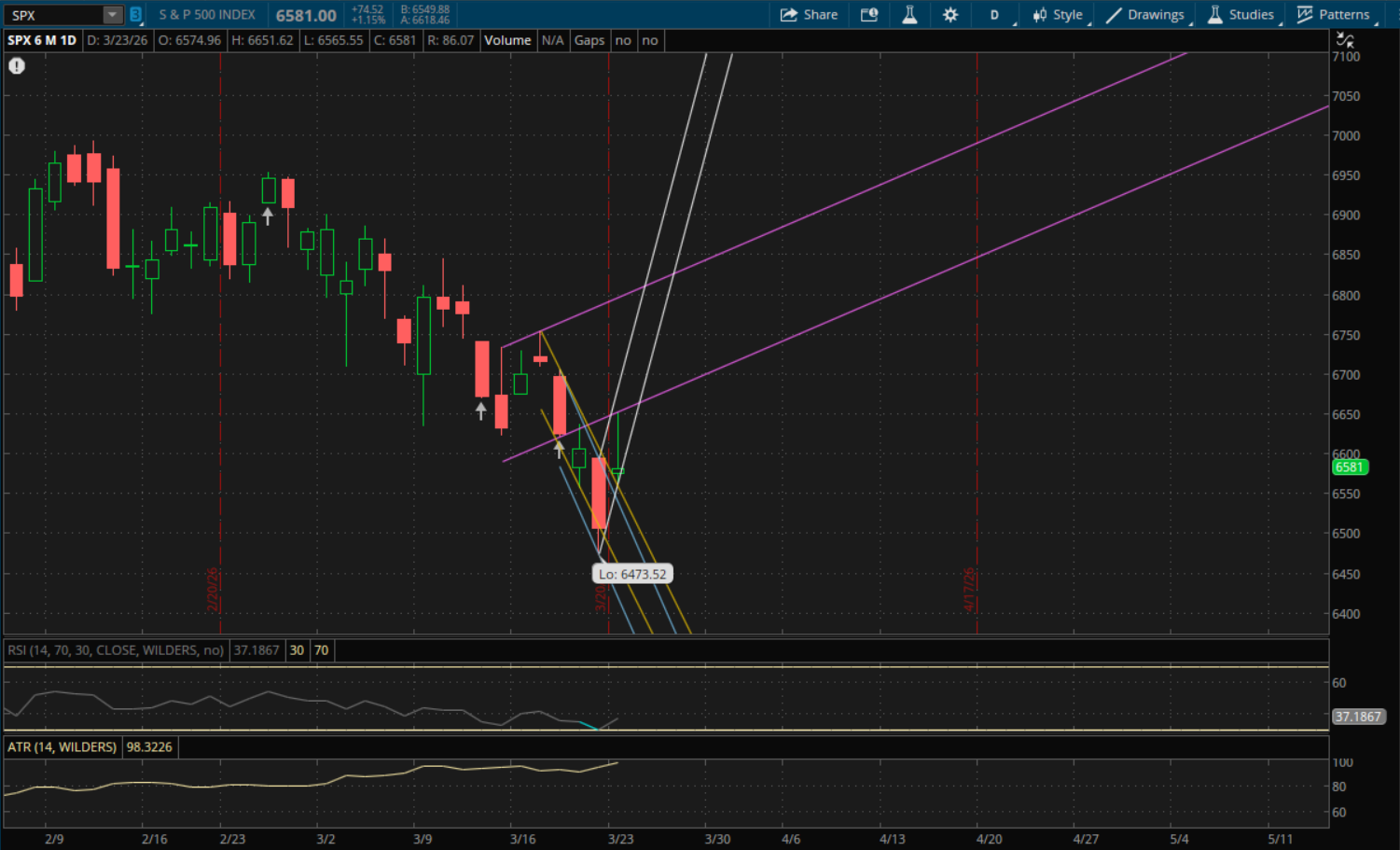
Task: Click the flask icon beside settings gear
Action: (909, 15)
